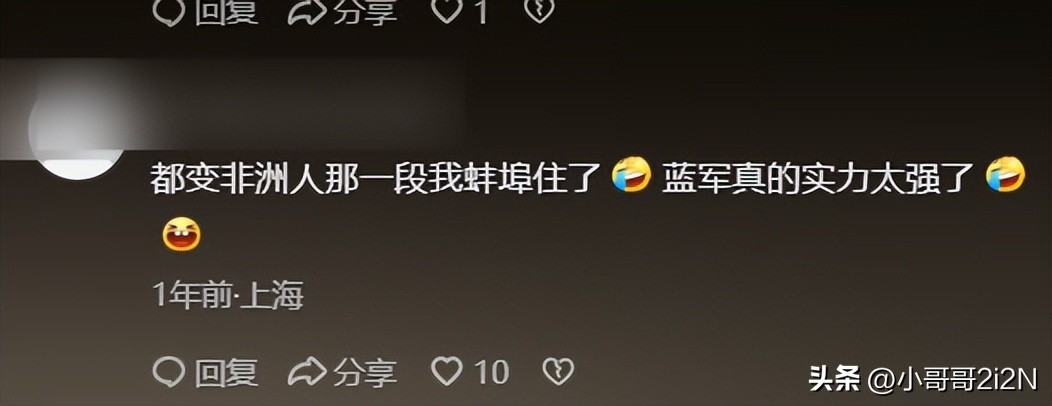The image size is (1052, 406).
Task: Click the share arrow icon beside 分享 in the bottom row
Action: pos(307,371)
